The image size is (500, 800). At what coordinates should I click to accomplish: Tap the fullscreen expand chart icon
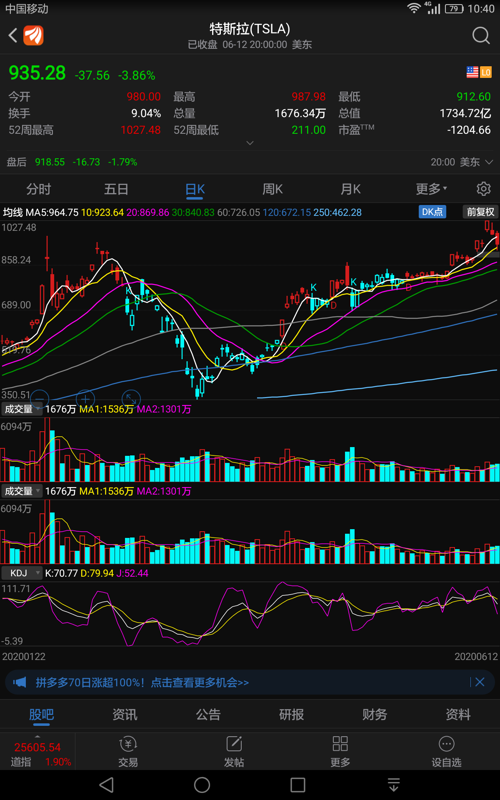(131, 398)
